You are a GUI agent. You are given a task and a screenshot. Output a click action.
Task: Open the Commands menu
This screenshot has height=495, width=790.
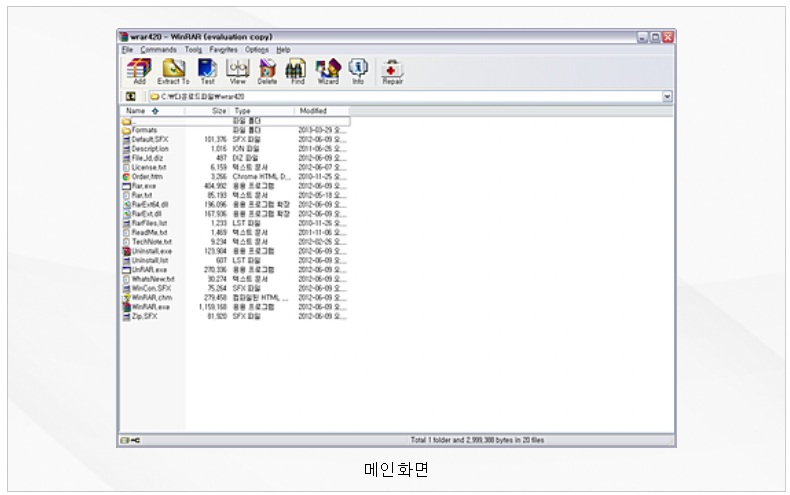click(158, 49)
